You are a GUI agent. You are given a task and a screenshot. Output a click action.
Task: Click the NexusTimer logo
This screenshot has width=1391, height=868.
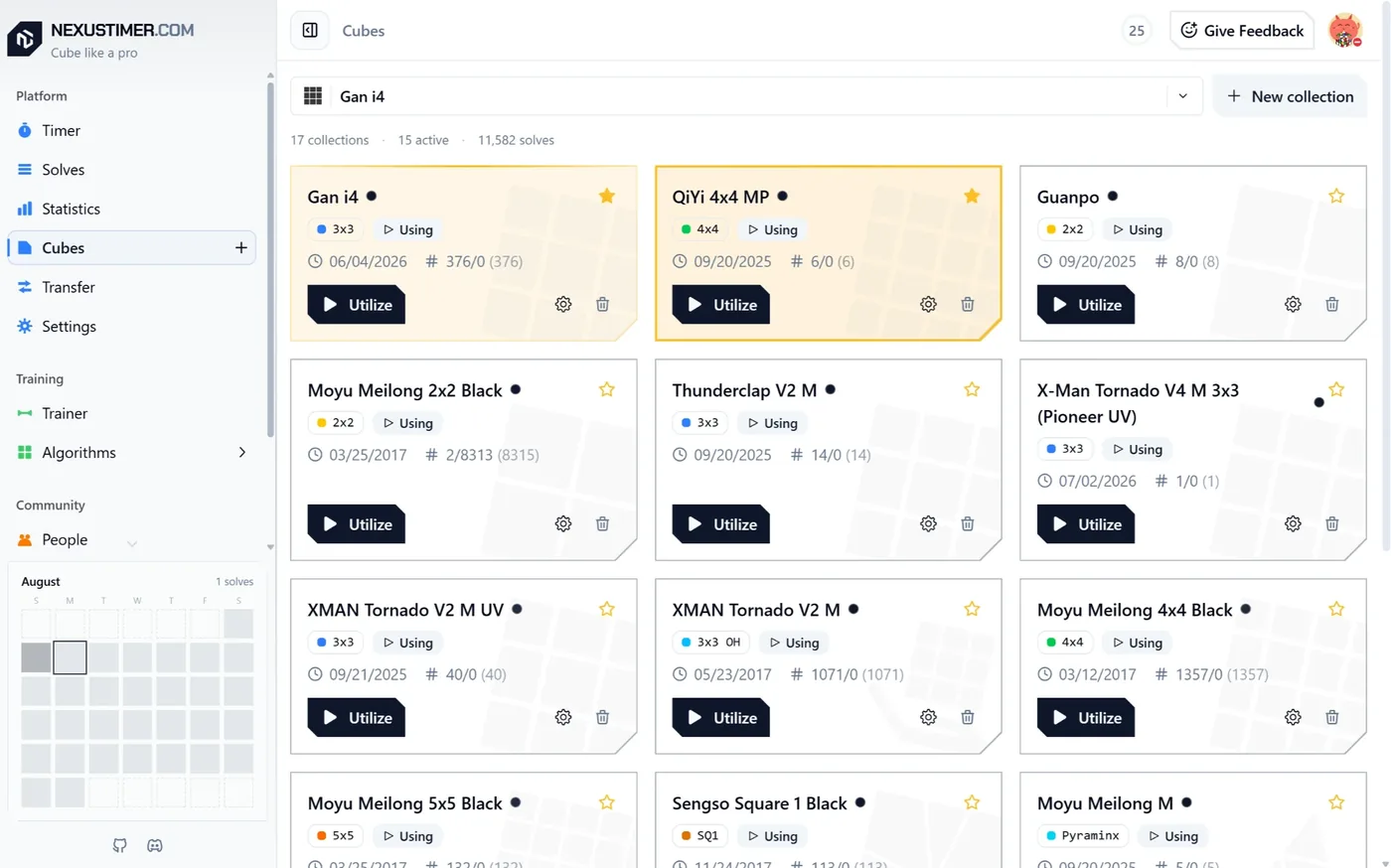click(25, 39)
